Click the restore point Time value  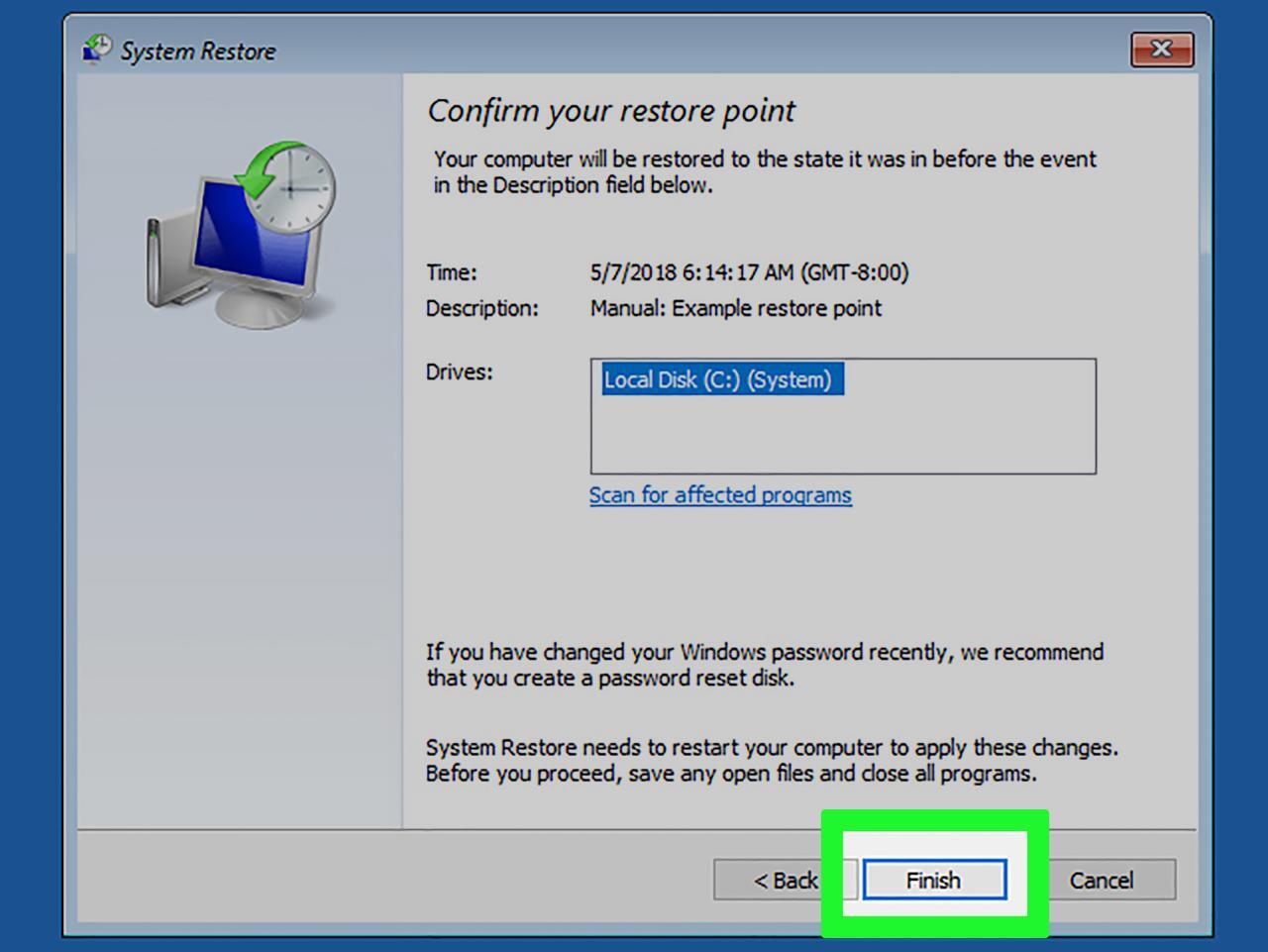click(749, 271)
